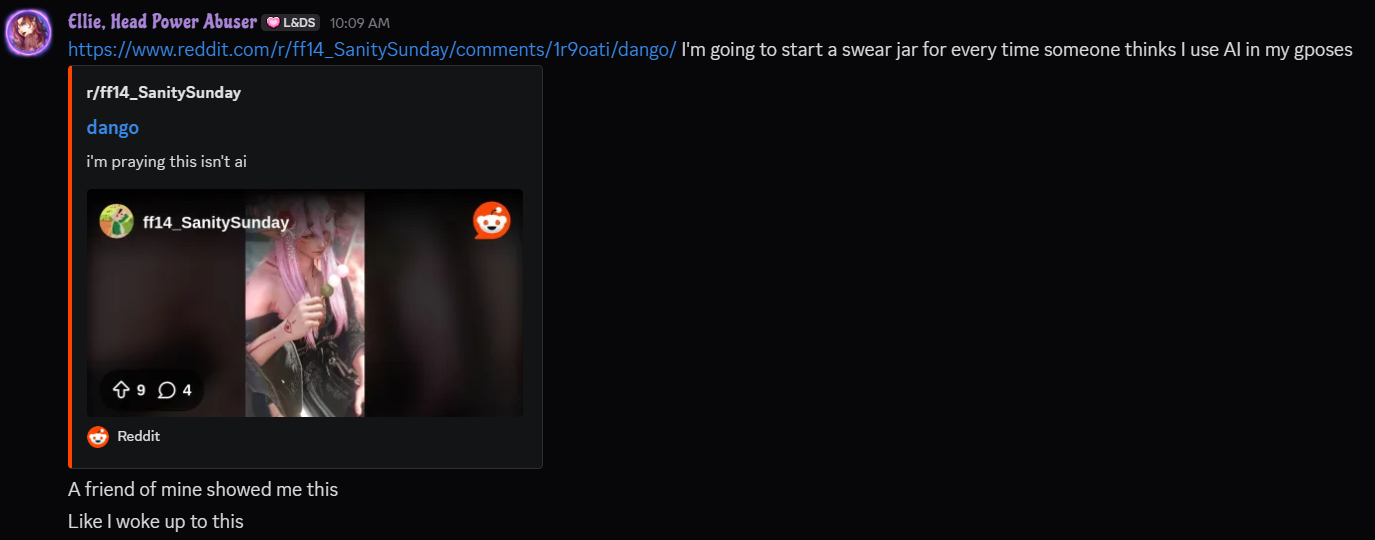
Task: Click username Ellie, Head Power Abuser
Action: [162, 21]
